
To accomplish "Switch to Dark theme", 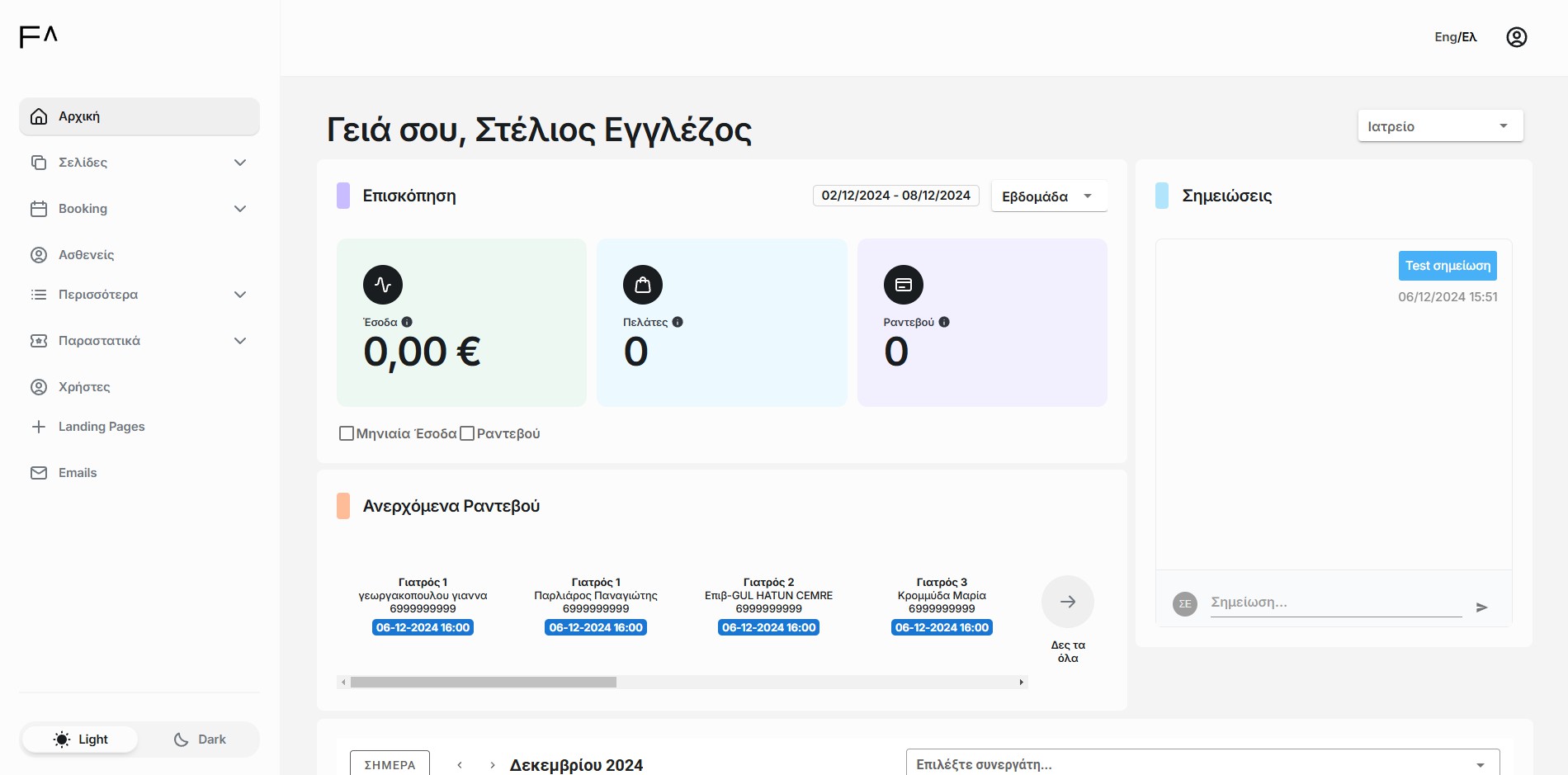I will click(x=200, y=740).
